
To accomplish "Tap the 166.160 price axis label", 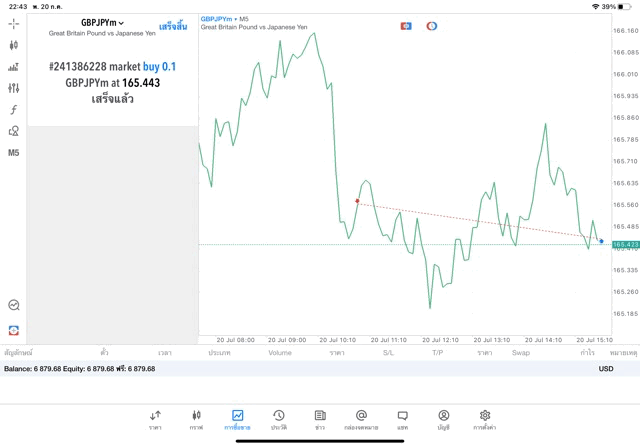I will (626, 31).
